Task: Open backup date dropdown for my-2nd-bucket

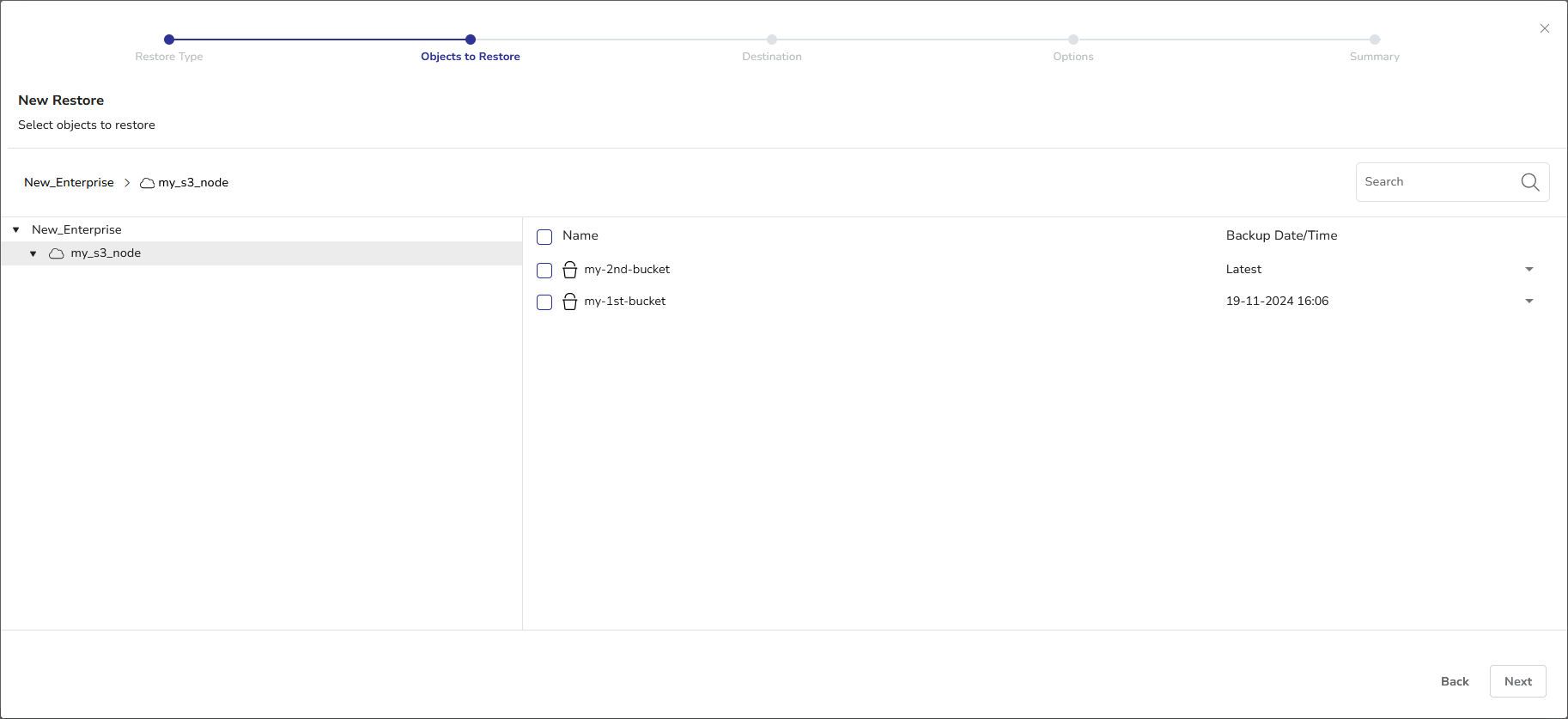Action: click(1528, 270)
